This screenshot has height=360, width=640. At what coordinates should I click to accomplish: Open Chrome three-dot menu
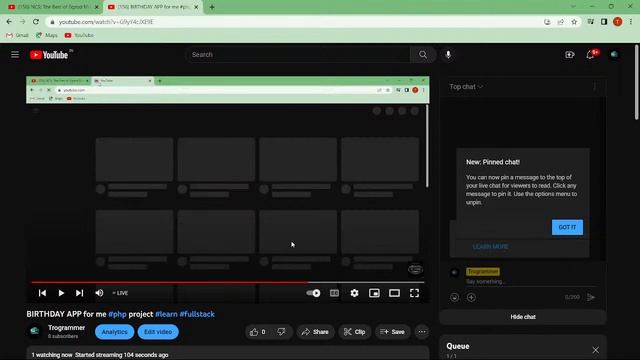pyautogui.click(x=631, y=22)
